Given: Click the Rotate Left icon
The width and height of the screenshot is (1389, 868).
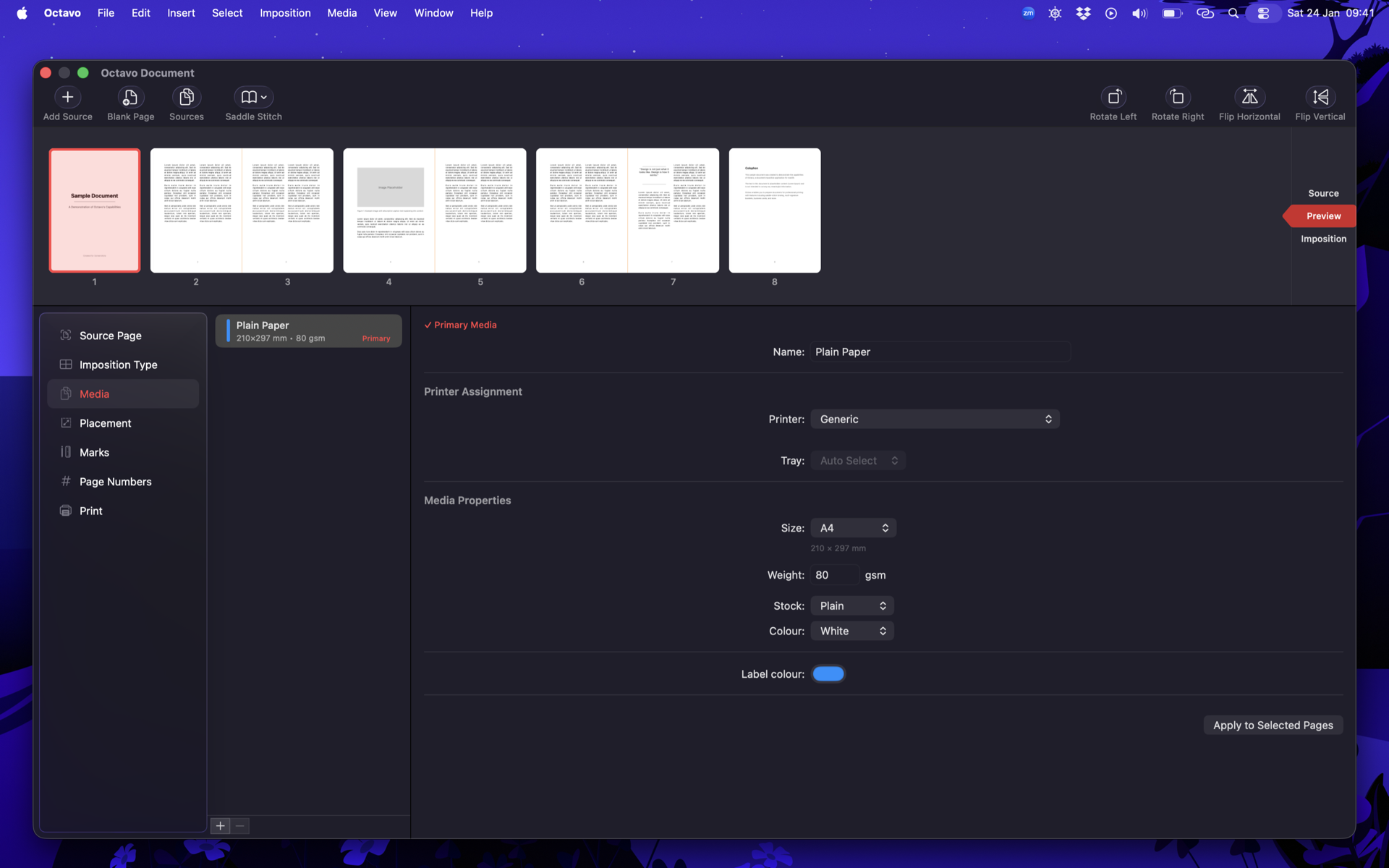Looking at the screenshot, I should [1113, 97].
